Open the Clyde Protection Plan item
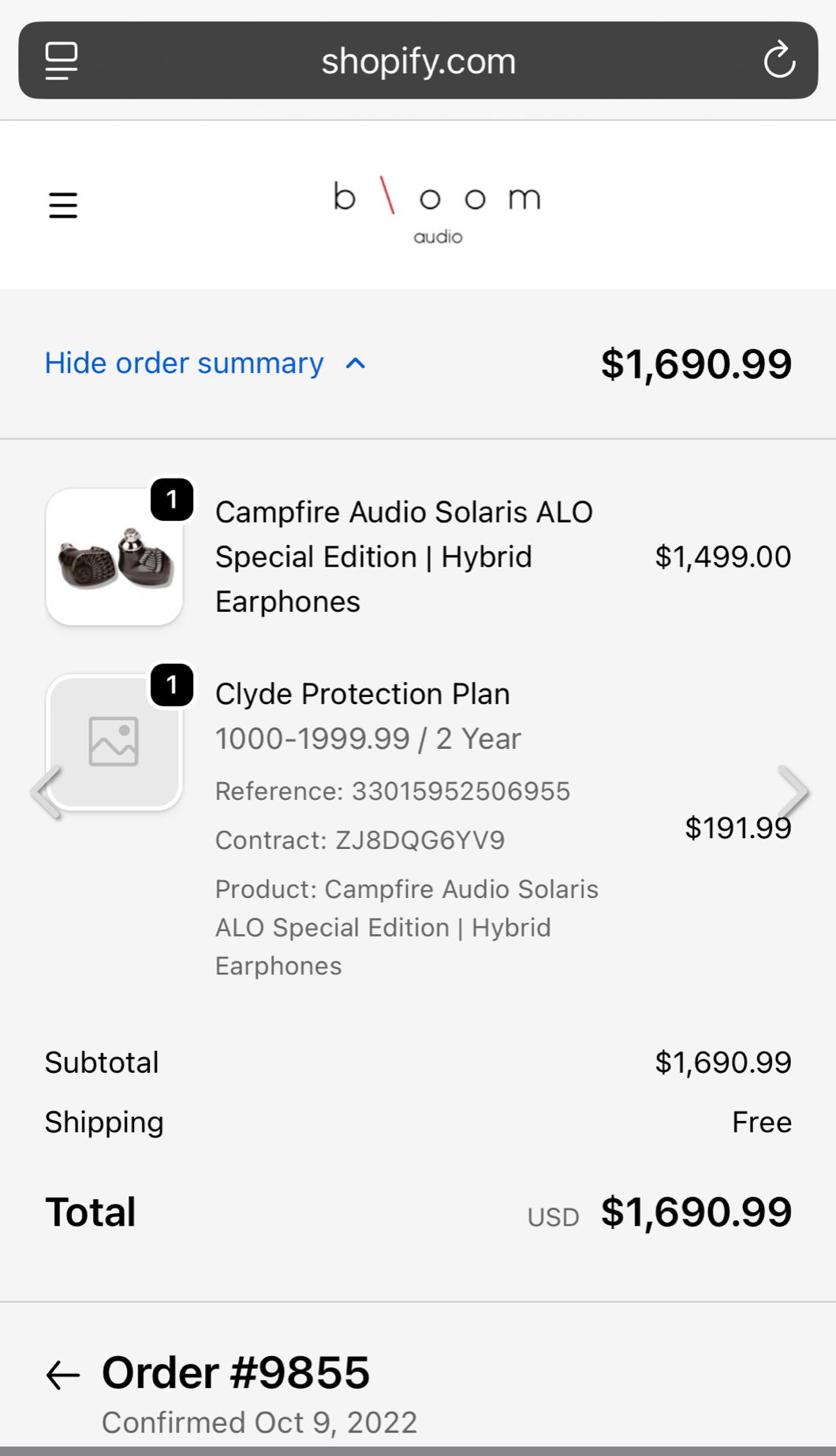Screen dimensions: 836x1456 362,694
